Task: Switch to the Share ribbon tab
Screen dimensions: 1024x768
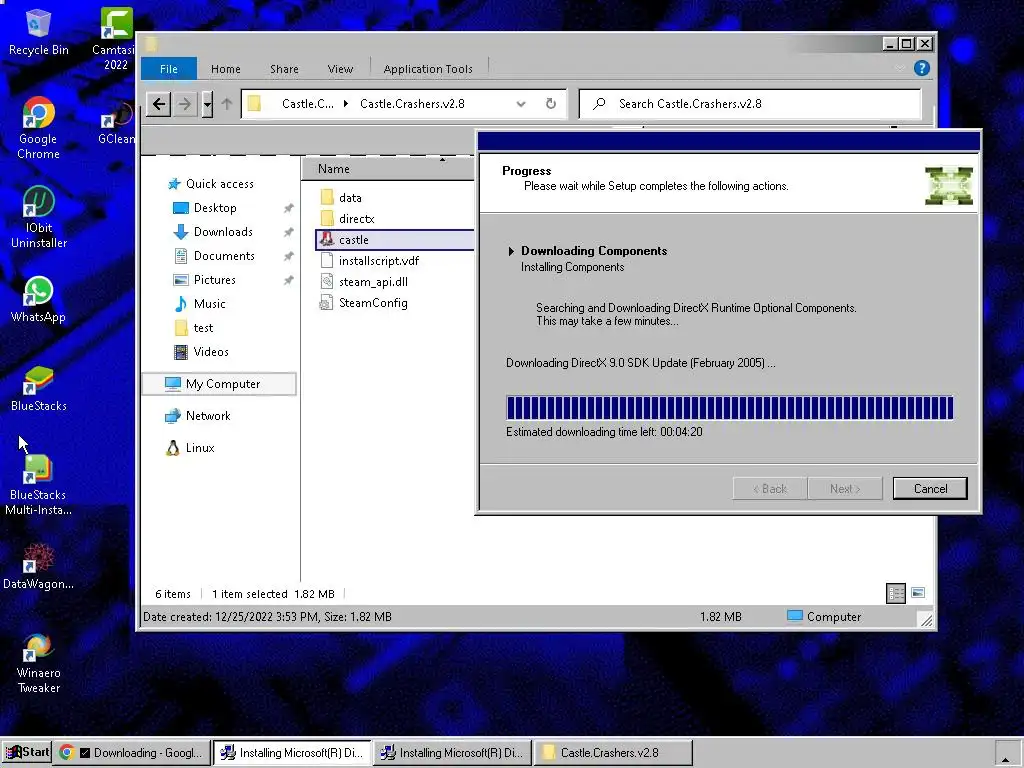Action: 284,69
